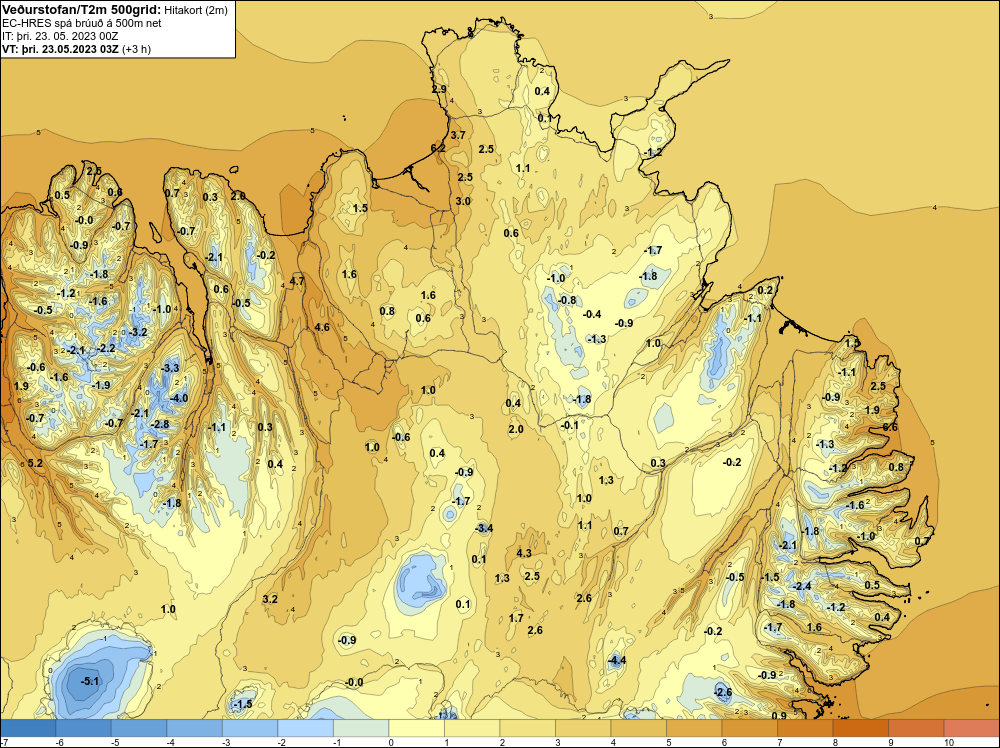Click the legend tick label '0'
The image size is (1000, 748).
point(390,742)
